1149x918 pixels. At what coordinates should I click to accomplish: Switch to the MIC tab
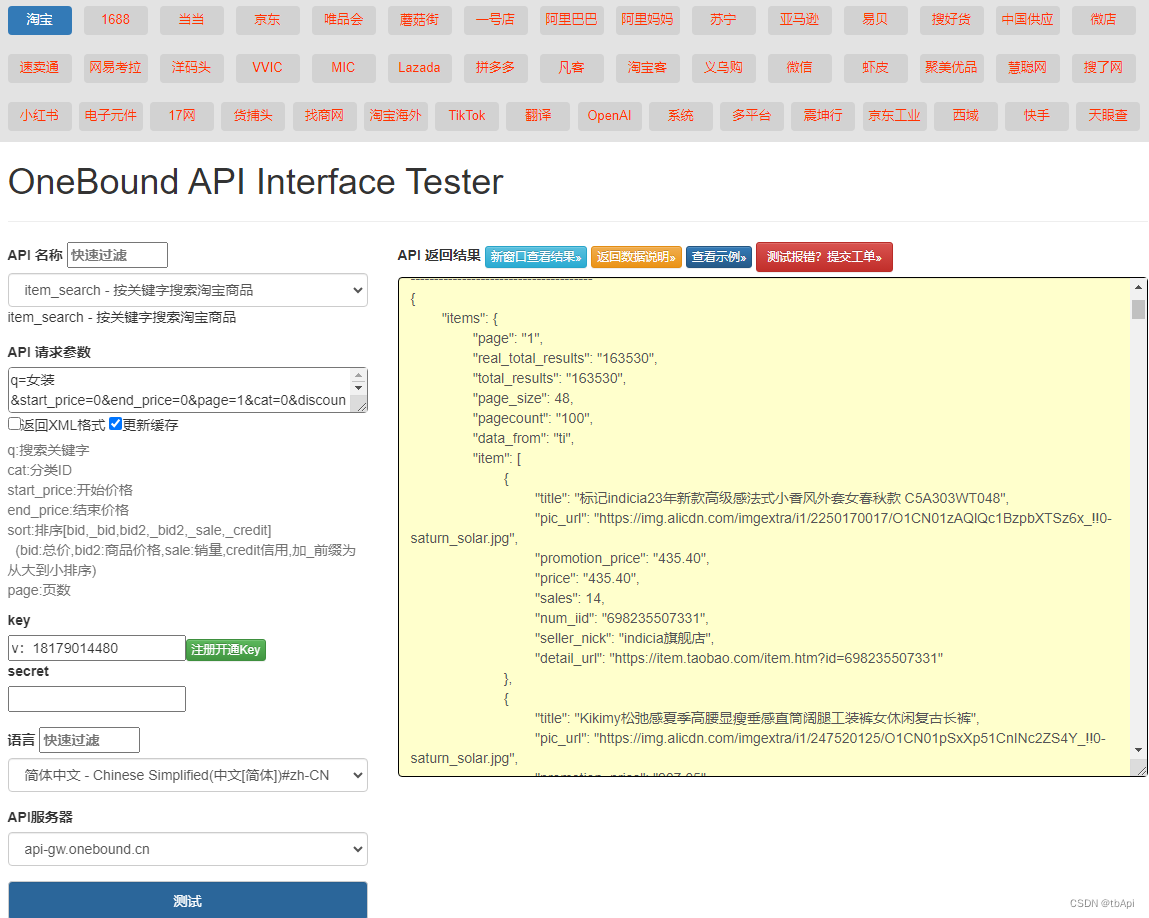(344, 67)
